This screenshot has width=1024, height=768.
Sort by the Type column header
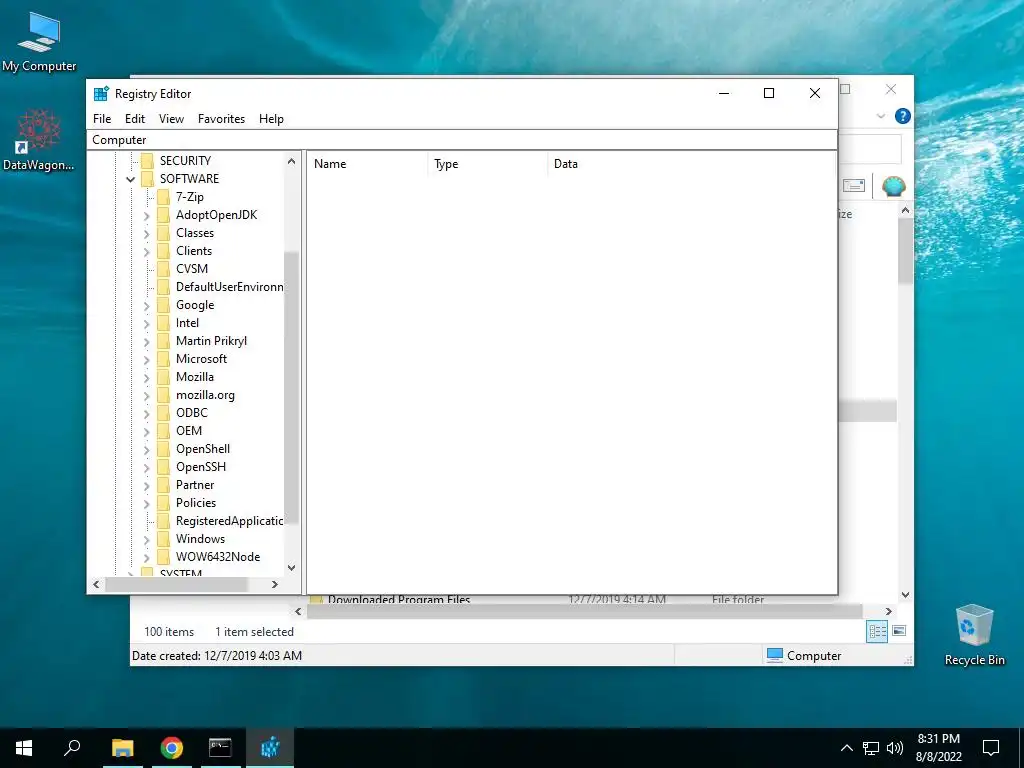488,164
